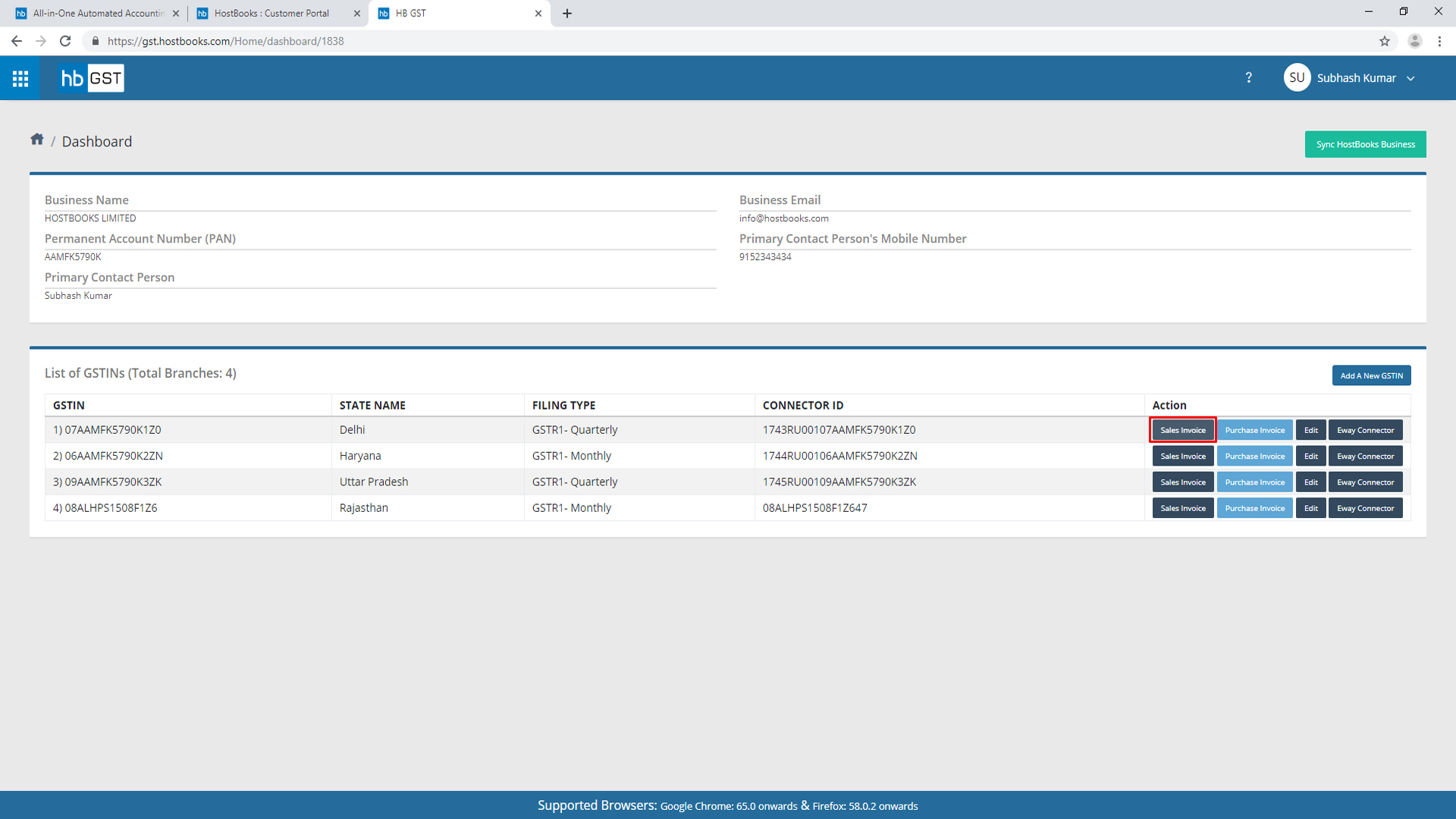Click Add A New GSTIN button
This screenshot has height=819, width=1456.
[x=1371, y=375]
